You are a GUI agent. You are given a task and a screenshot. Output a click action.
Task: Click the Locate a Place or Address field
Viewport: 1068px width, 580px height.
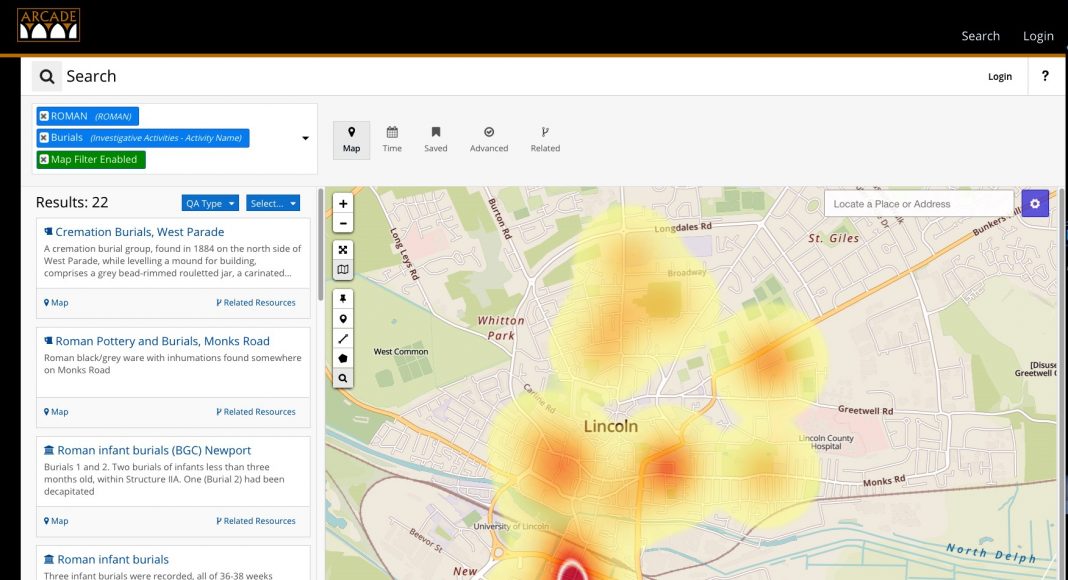(x=918, y=204)
